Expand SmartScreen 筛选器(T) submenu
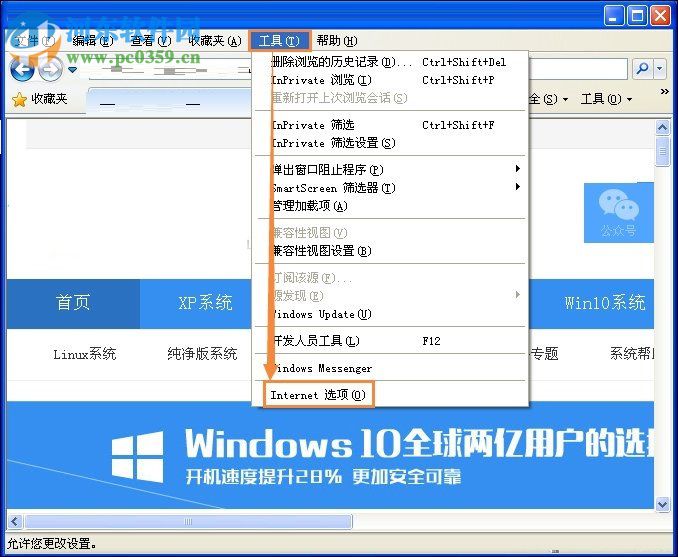Image resolution: width=678 pixels, height=557 pixels. pos(390,188)
